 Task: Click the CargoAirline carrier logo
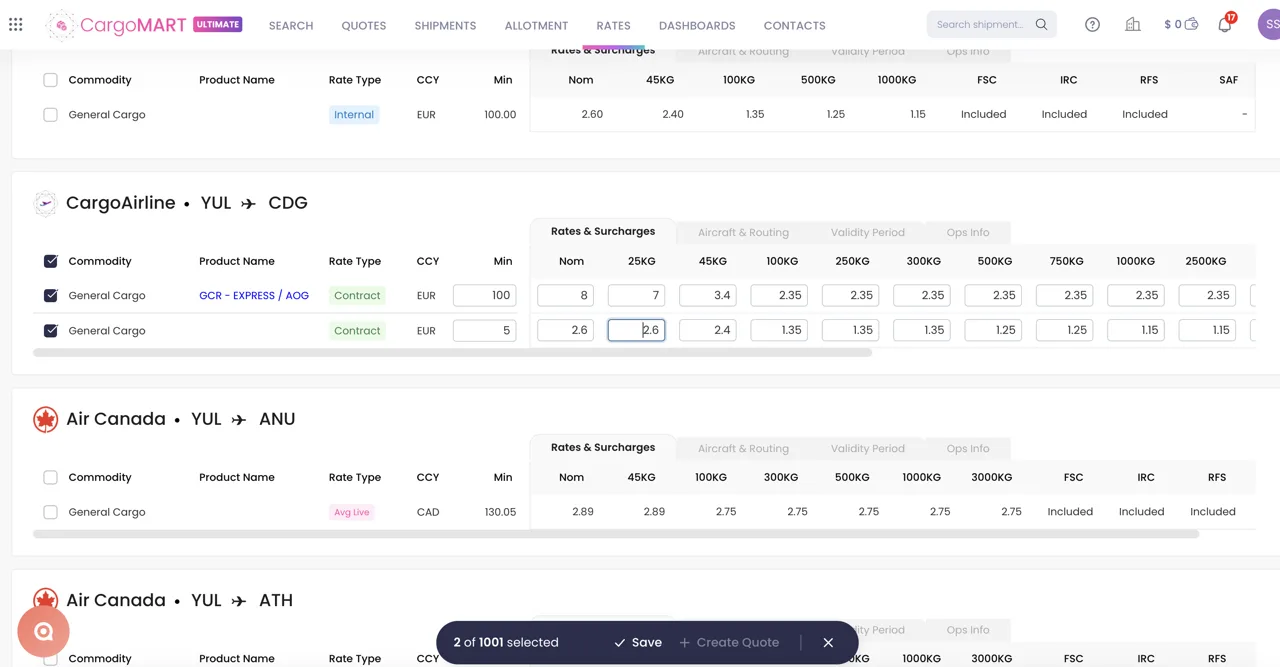[x=45, y=203]
